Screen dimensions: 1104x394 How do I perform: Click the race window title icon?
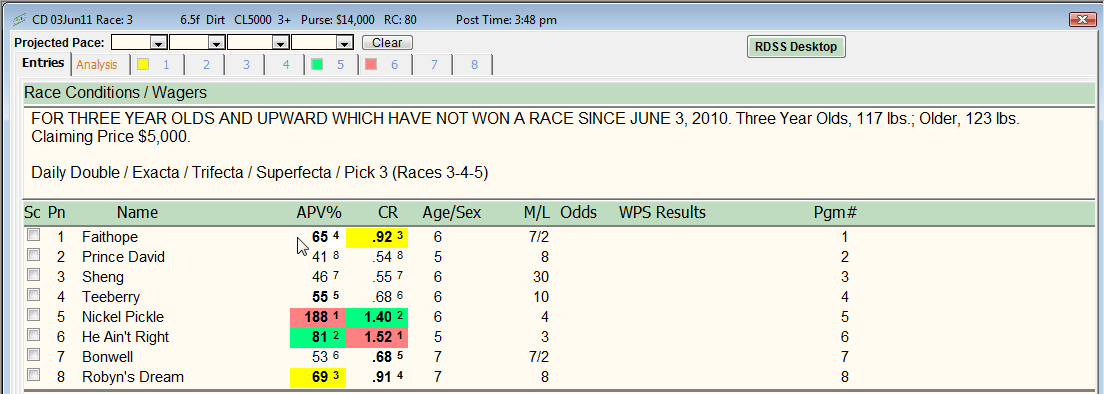pos(20,19)
